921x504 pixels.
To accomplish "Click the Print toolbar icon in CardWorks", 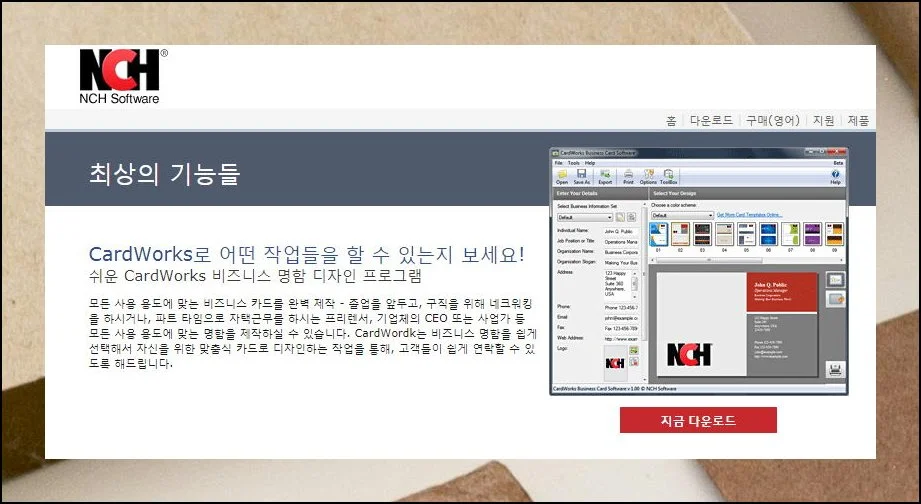I will click(x=628, y=177).
